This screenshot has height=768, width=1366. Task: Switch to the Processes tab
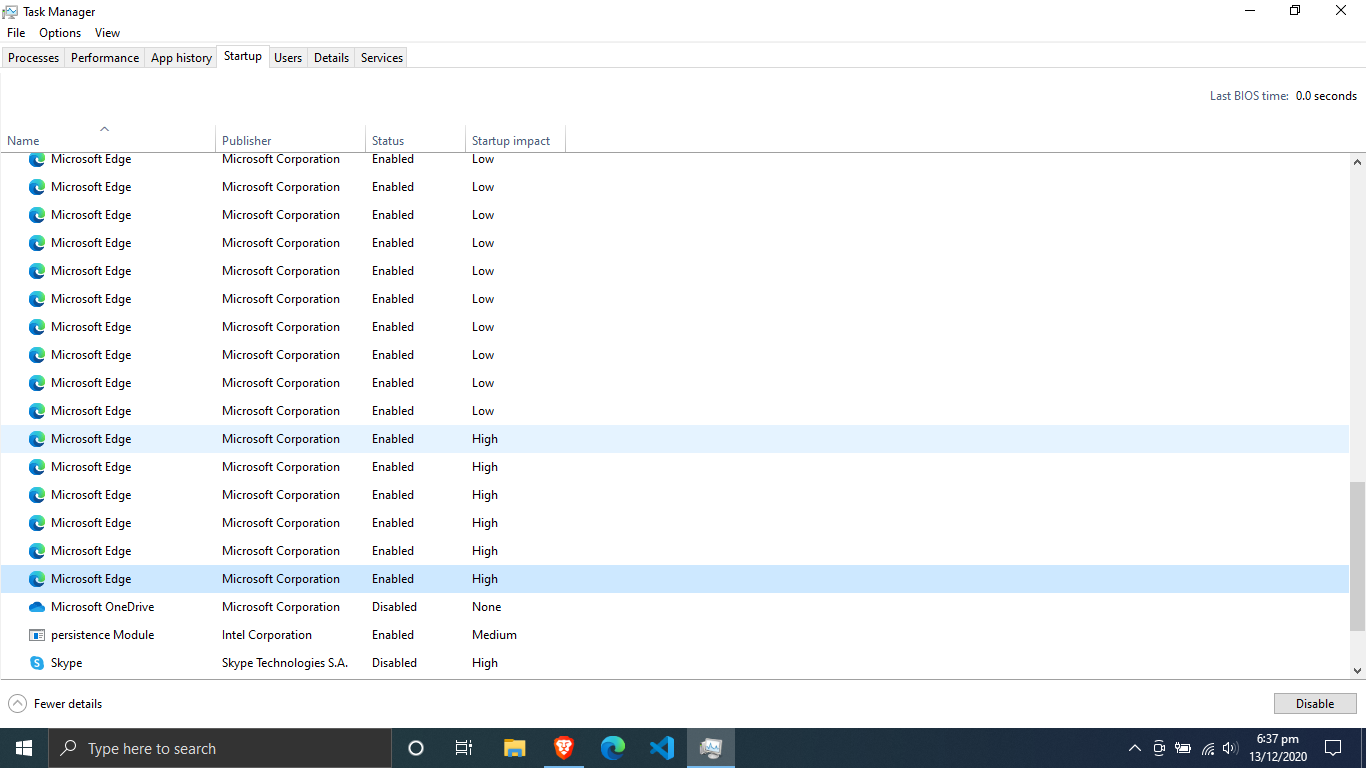pos(33,58)
